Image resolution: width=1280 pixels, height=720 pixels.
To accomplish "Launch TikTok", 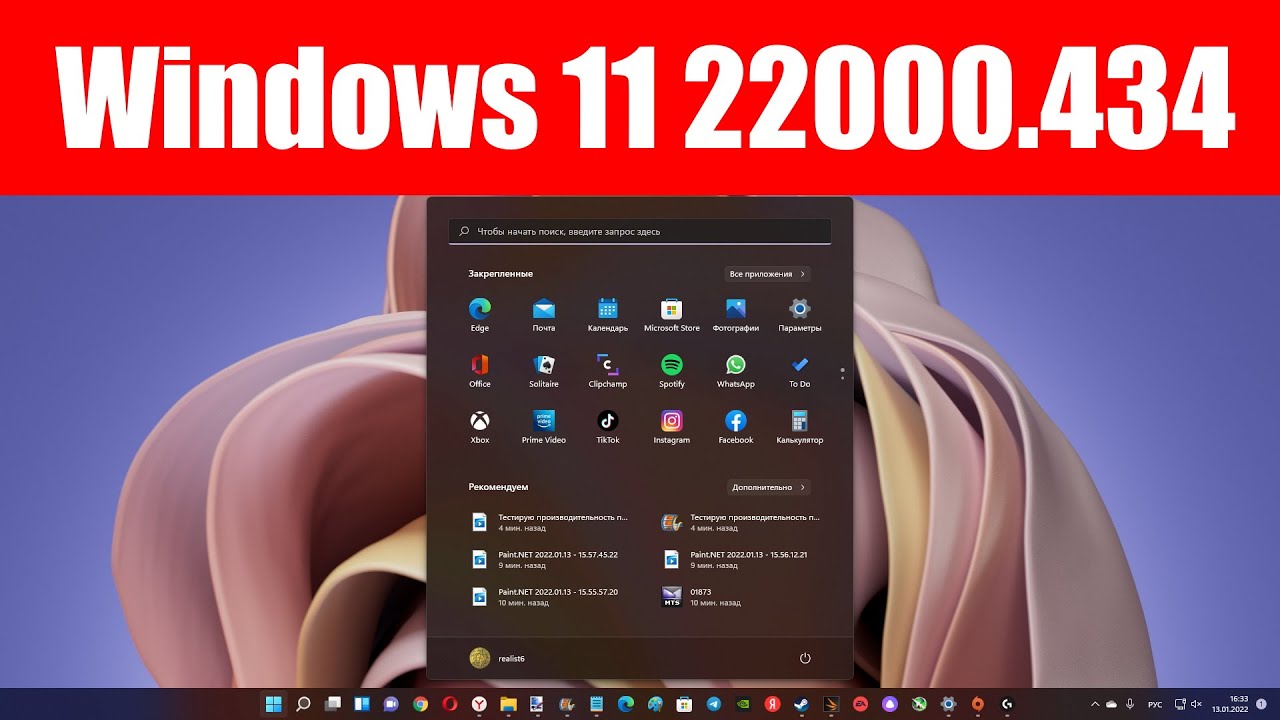I will 608,426.
